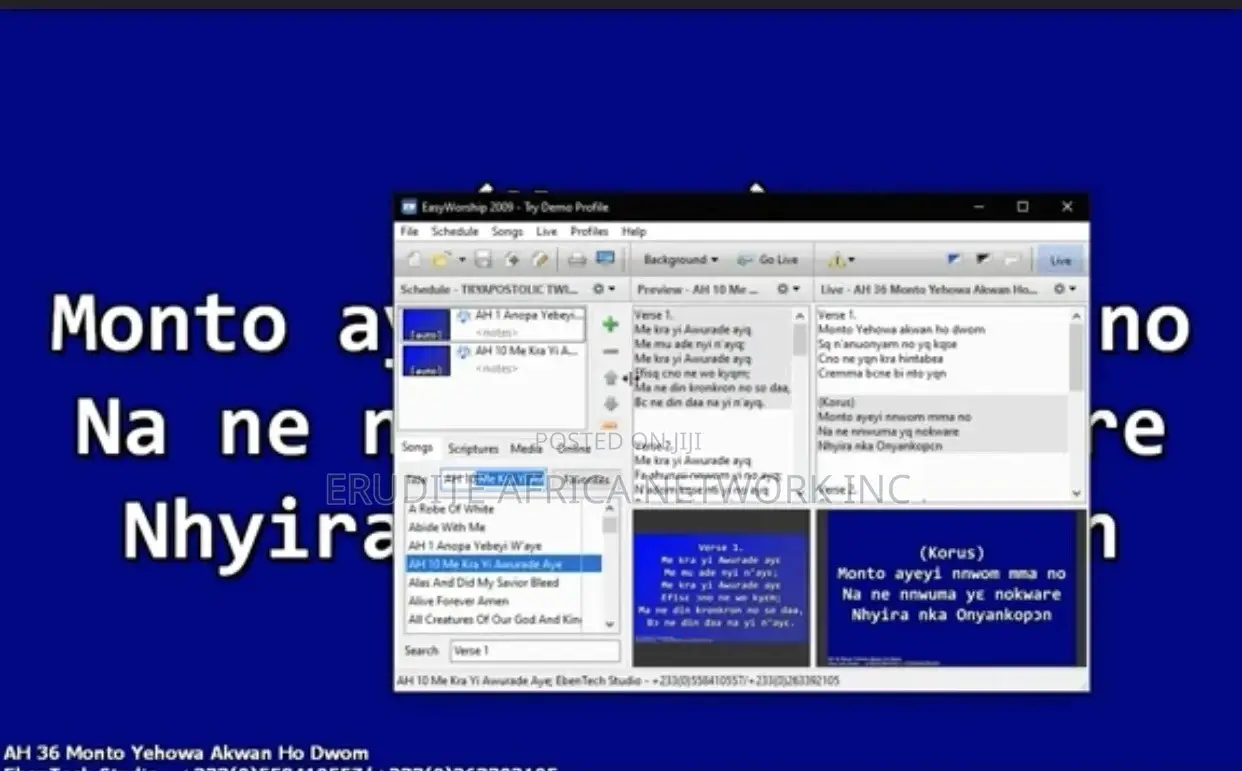Image resolution: width=1242 pixels, height=771 pixels.
Task: Maximize the EasyWorship window
Action: (1022, 207)
